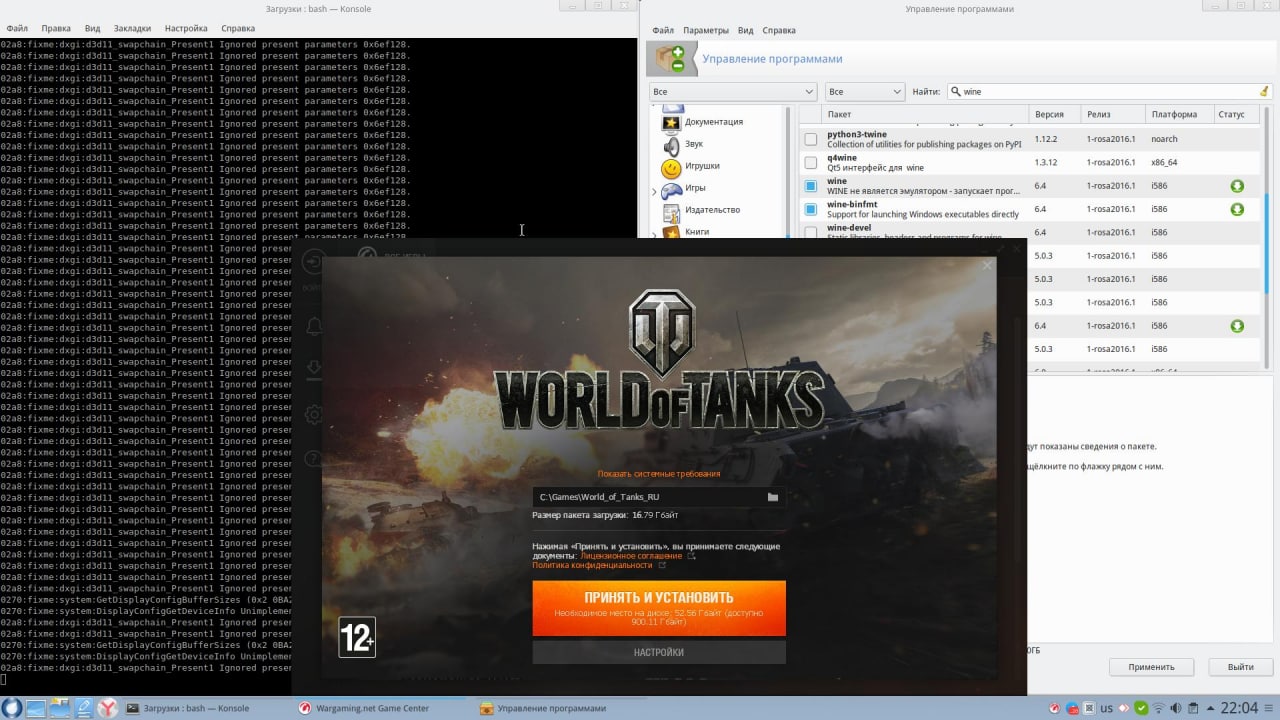Click the package manager add/remove box icon
The height and width of the screenshot is (720, 1280).
pyautogui.click(x=670, y=59)
